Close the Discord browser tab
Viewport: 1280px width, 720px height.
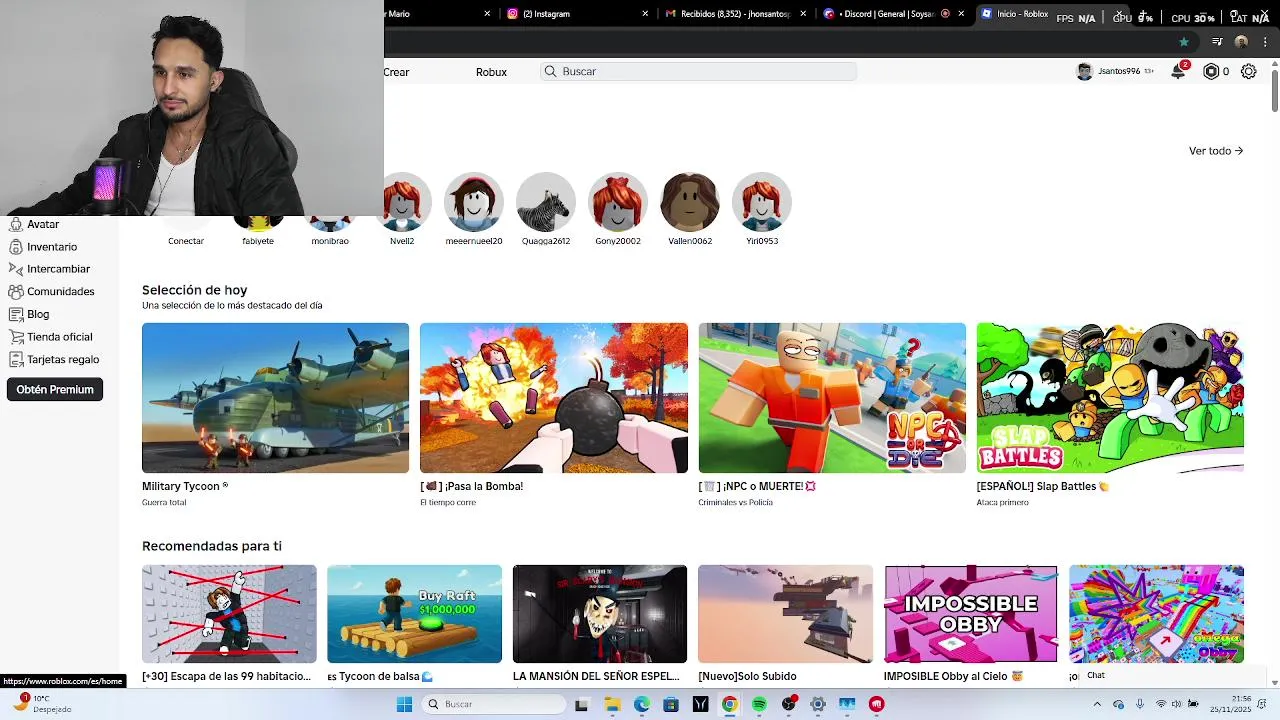pyautogui.click(x=961, y=14)
